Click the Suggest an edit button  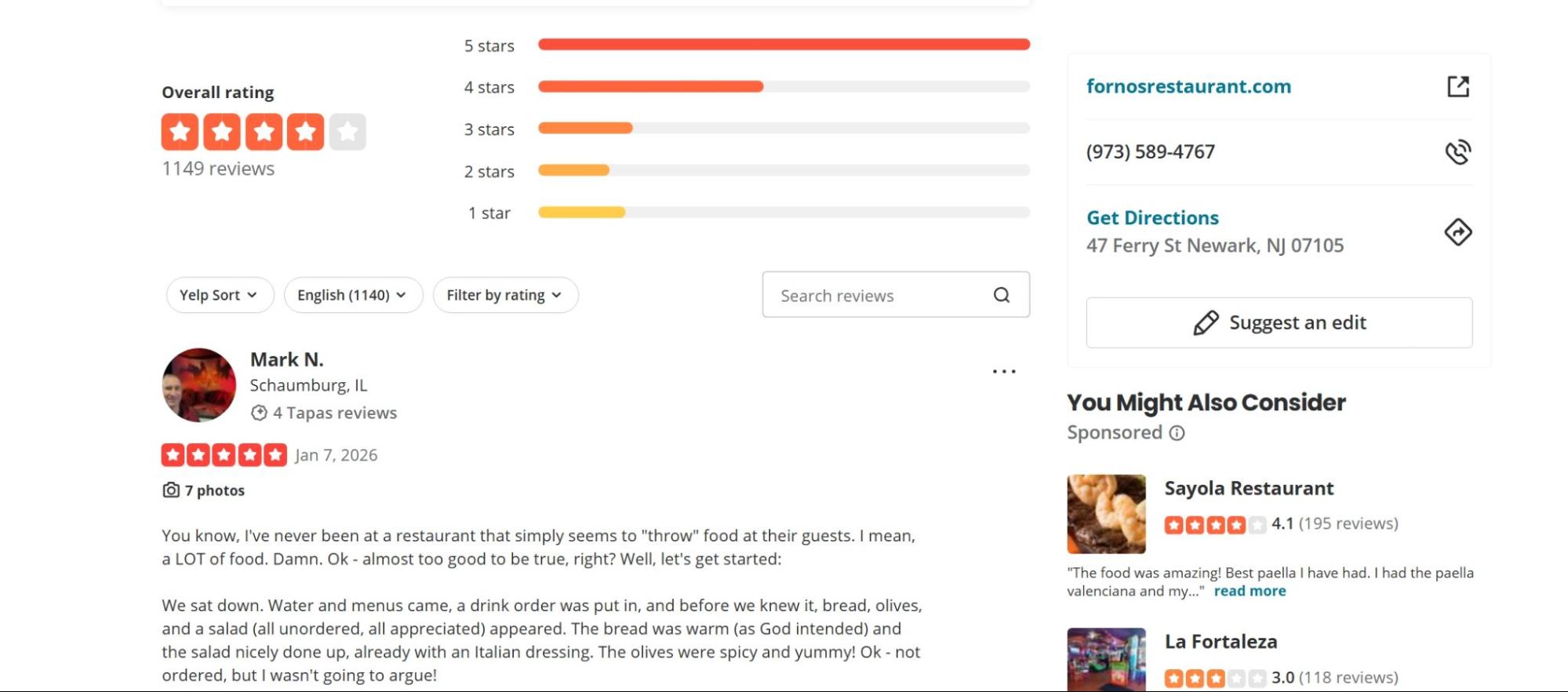(1279, 322)
